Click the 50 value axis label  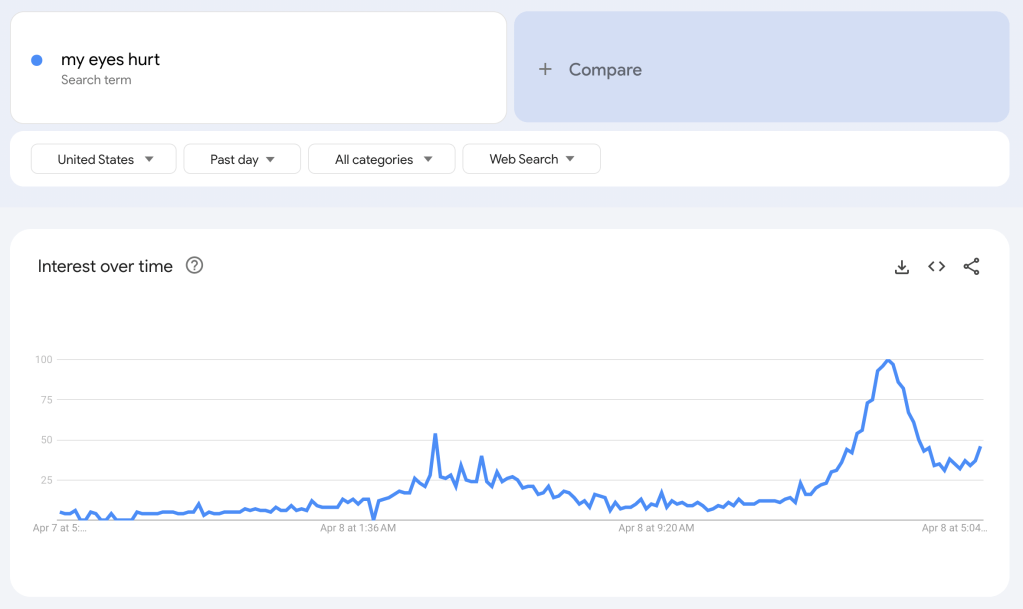pyautogui.click(x=44, y=440)
